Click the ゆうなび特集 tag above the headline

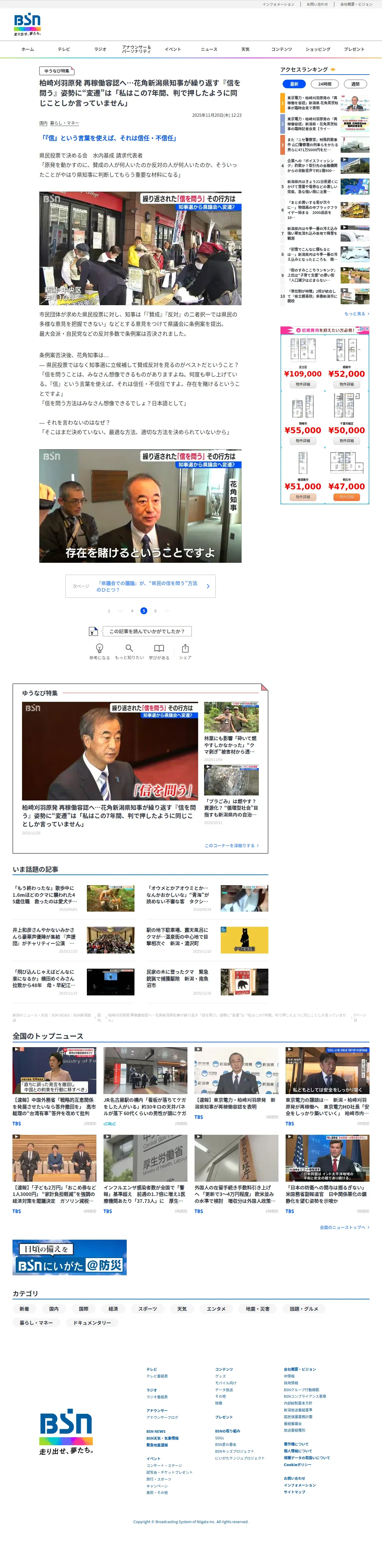(x=57, y=71)
